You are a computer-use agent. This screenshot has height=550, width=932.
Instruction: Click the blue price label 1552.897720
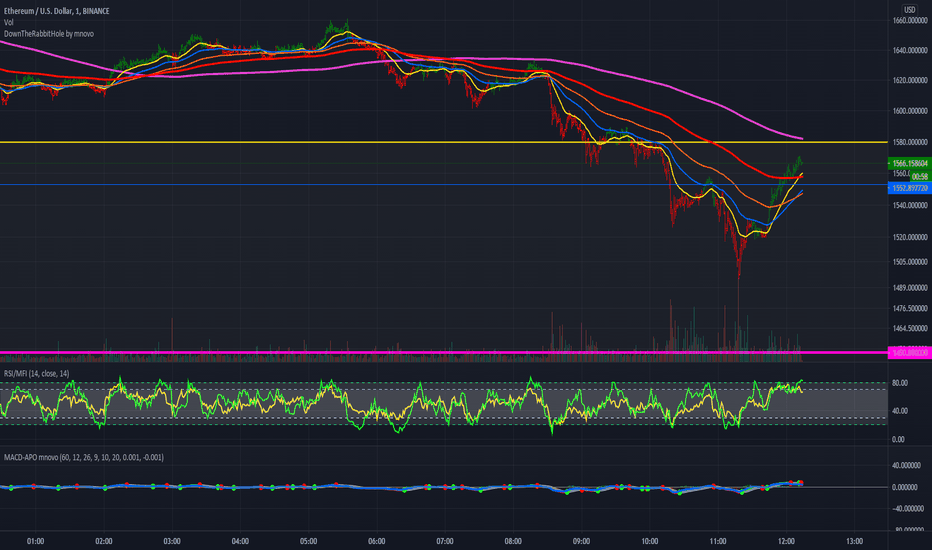909,188
